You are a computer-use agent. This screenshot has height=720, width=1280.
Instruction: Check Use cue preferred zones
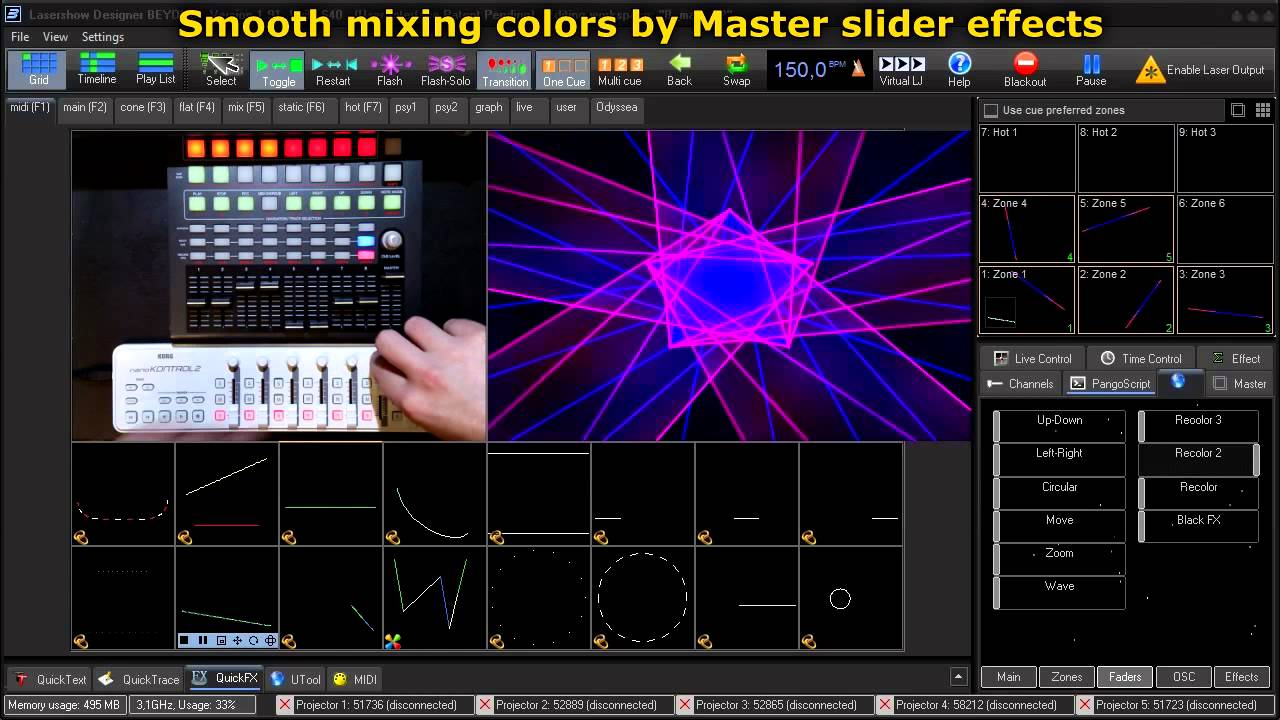pos(991,110)
